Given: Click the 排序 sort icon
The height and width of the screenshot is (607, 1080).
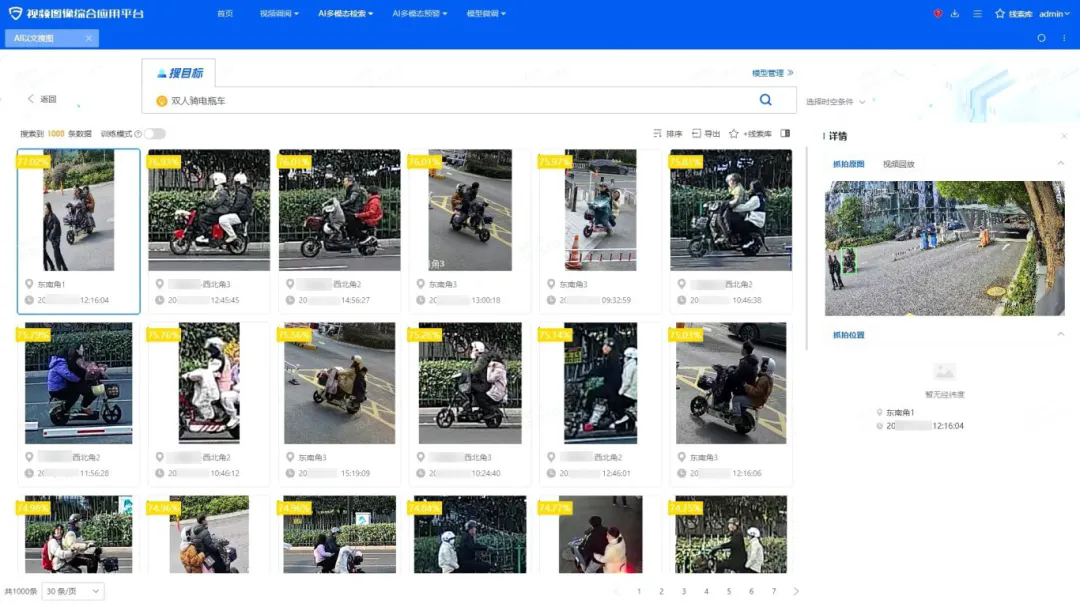Looking at the screenshot, I should [x=657, y=133].
